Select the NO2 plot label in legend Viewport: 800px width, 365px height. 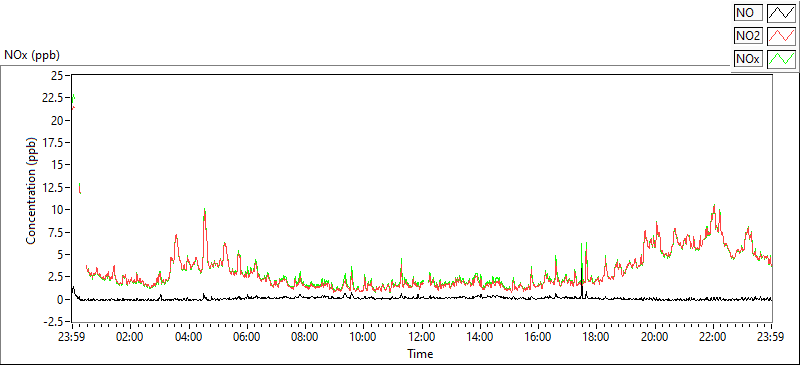tap(748, 36)
